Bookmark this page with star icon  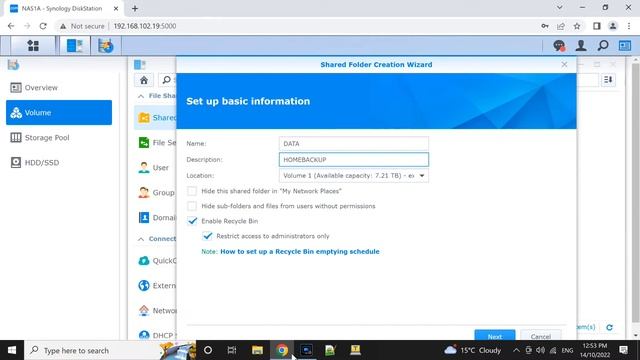[x=577, y=26]
